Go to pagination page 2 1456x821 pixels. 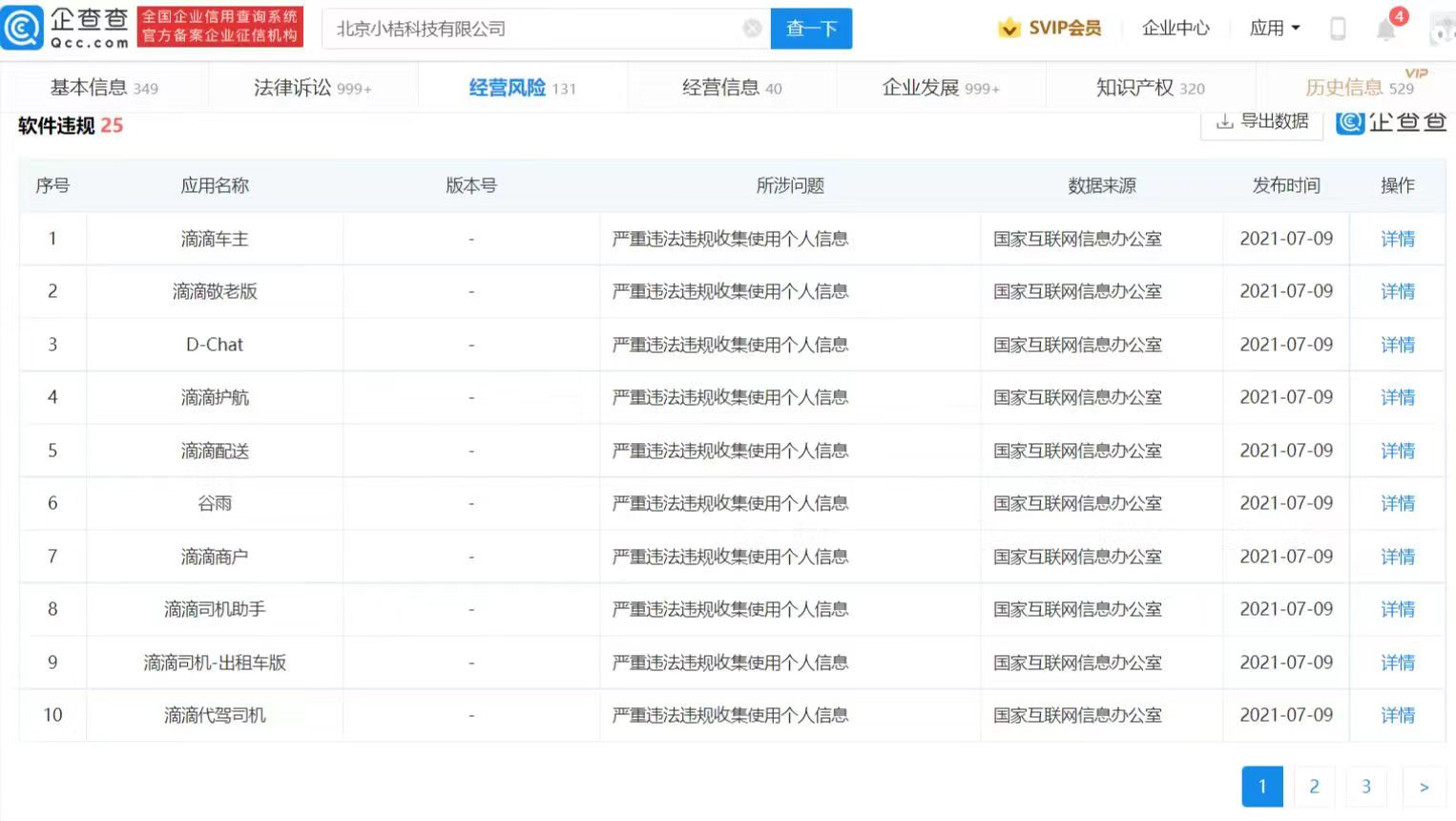click(1314, 787)
